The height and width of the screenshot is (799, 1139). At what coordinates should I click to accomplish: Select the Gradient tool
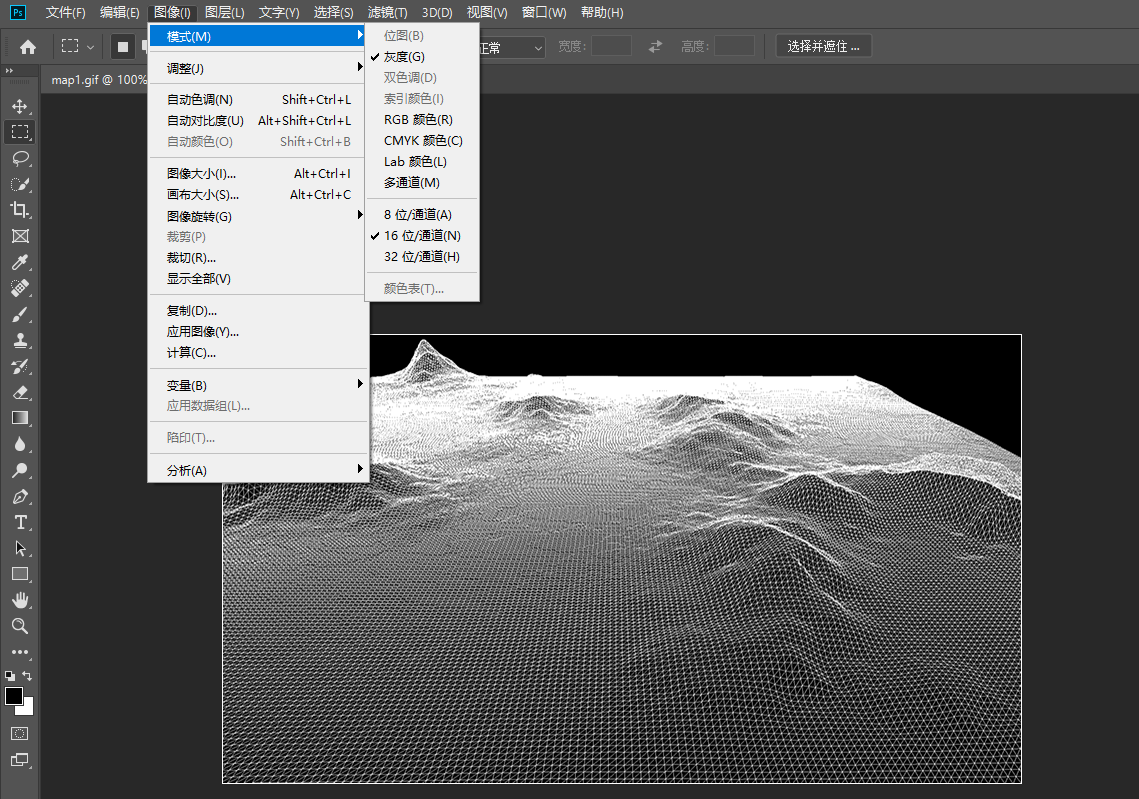(20, 418)
